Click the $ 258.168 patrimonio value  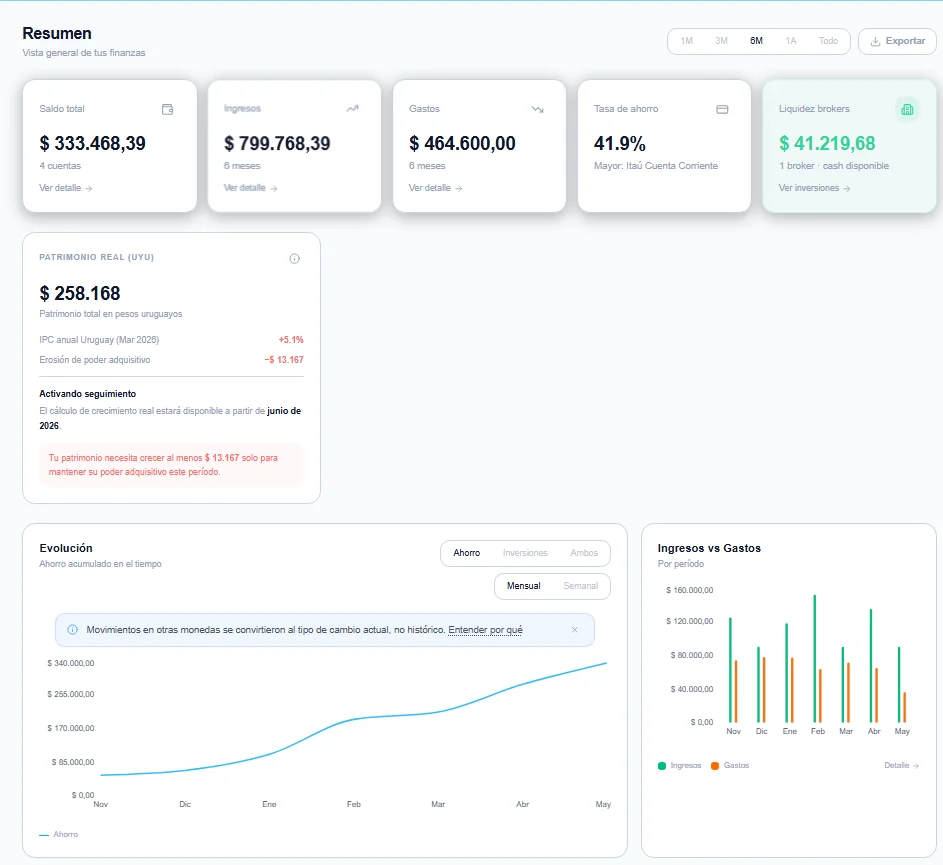click(x=80, y=293)
